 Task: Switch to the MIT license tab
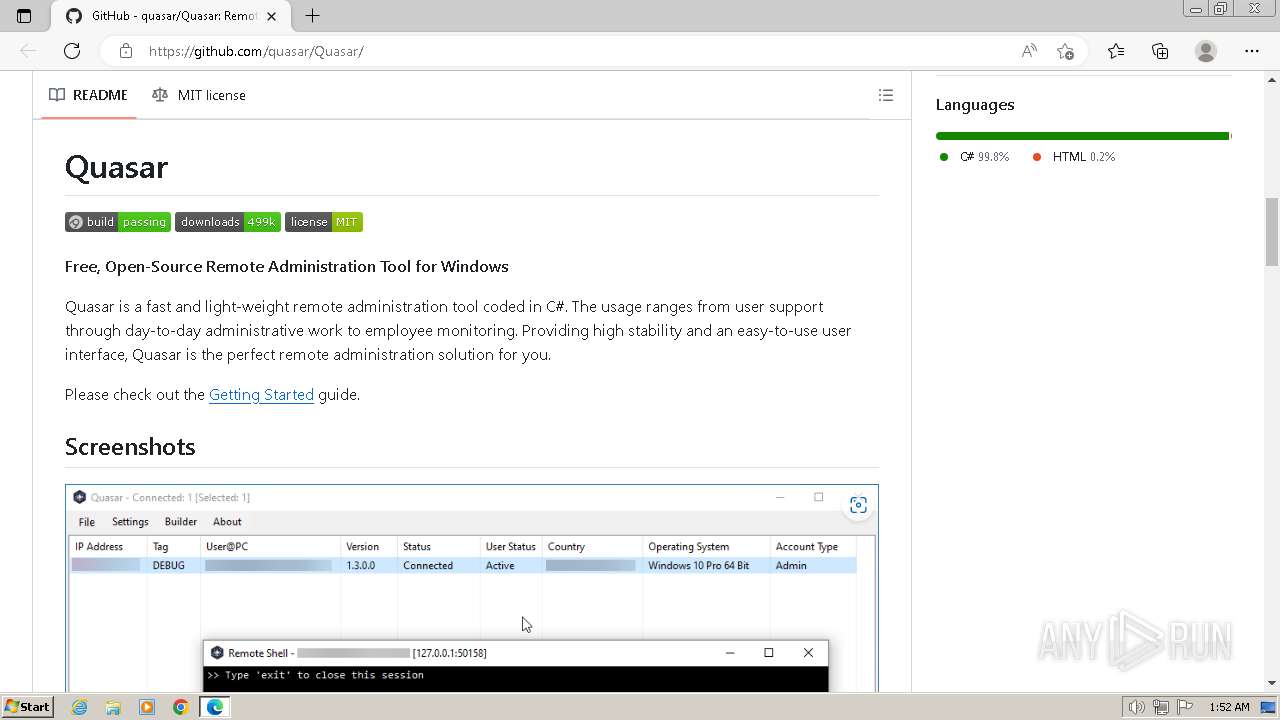pyautogui.click(x=199, y=95)
